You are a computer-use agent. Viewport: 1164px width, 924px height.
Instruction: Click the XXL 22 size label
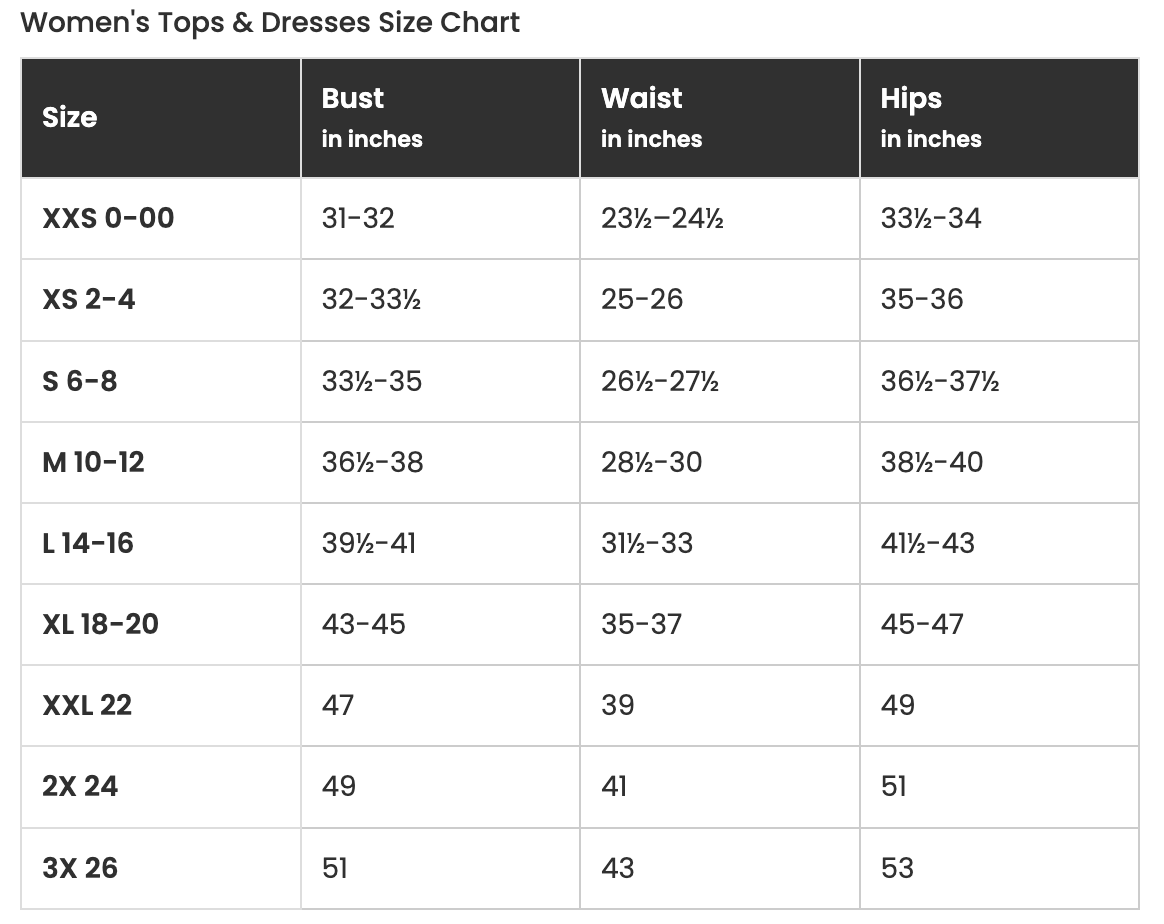[x=87, y=705]
